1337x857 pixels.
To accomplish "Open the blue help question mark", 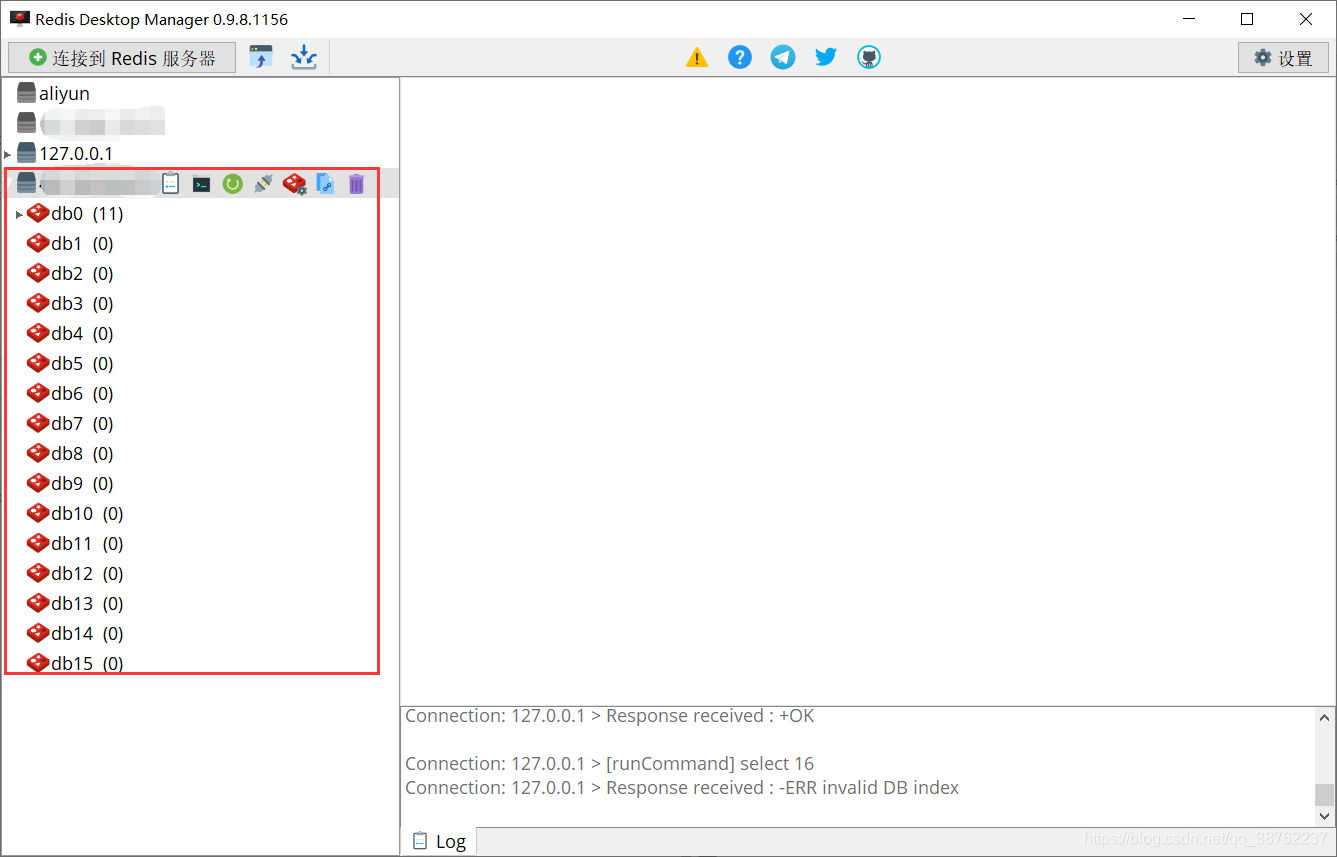I will click(740, 57).
